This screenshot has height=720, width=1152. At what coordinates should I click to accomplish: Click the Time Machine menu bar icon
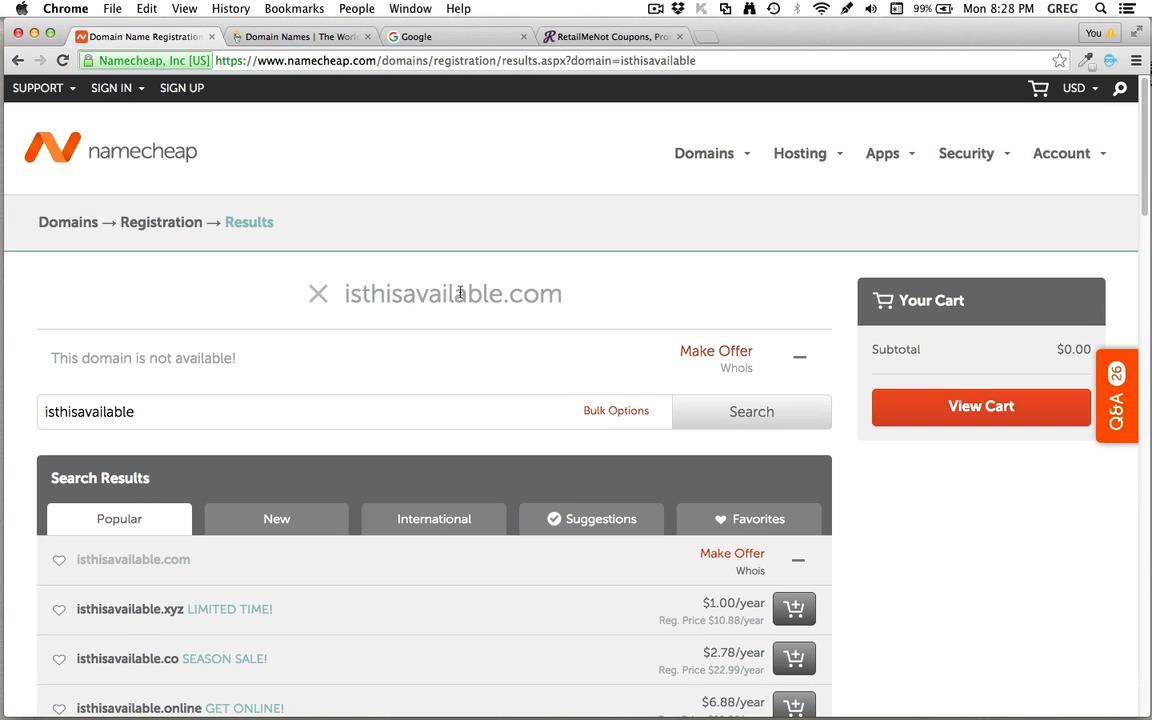click(x=773, y=9)
